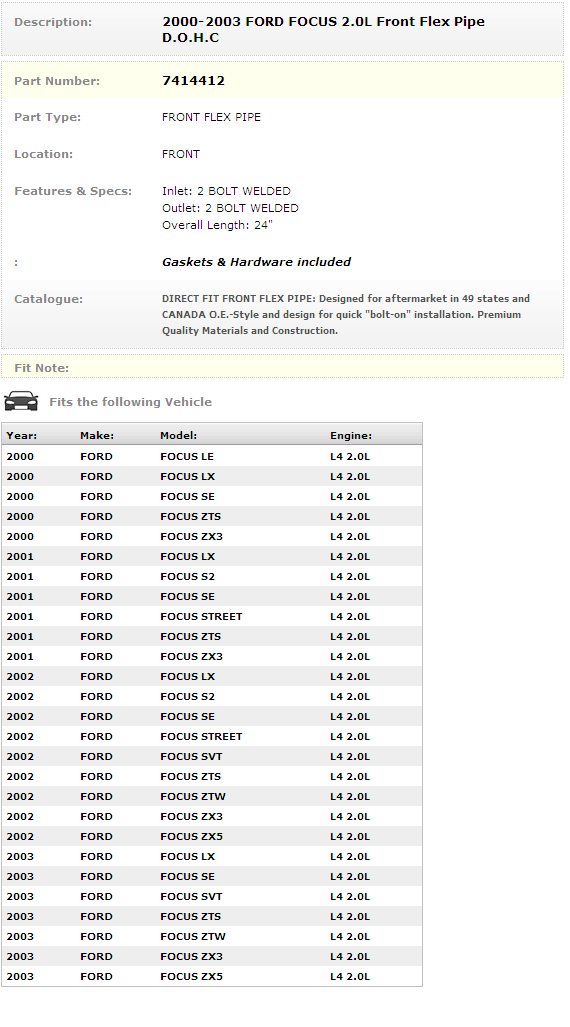
Task: Click the Catalogue description paragraph
Action: tap(346, 314)
